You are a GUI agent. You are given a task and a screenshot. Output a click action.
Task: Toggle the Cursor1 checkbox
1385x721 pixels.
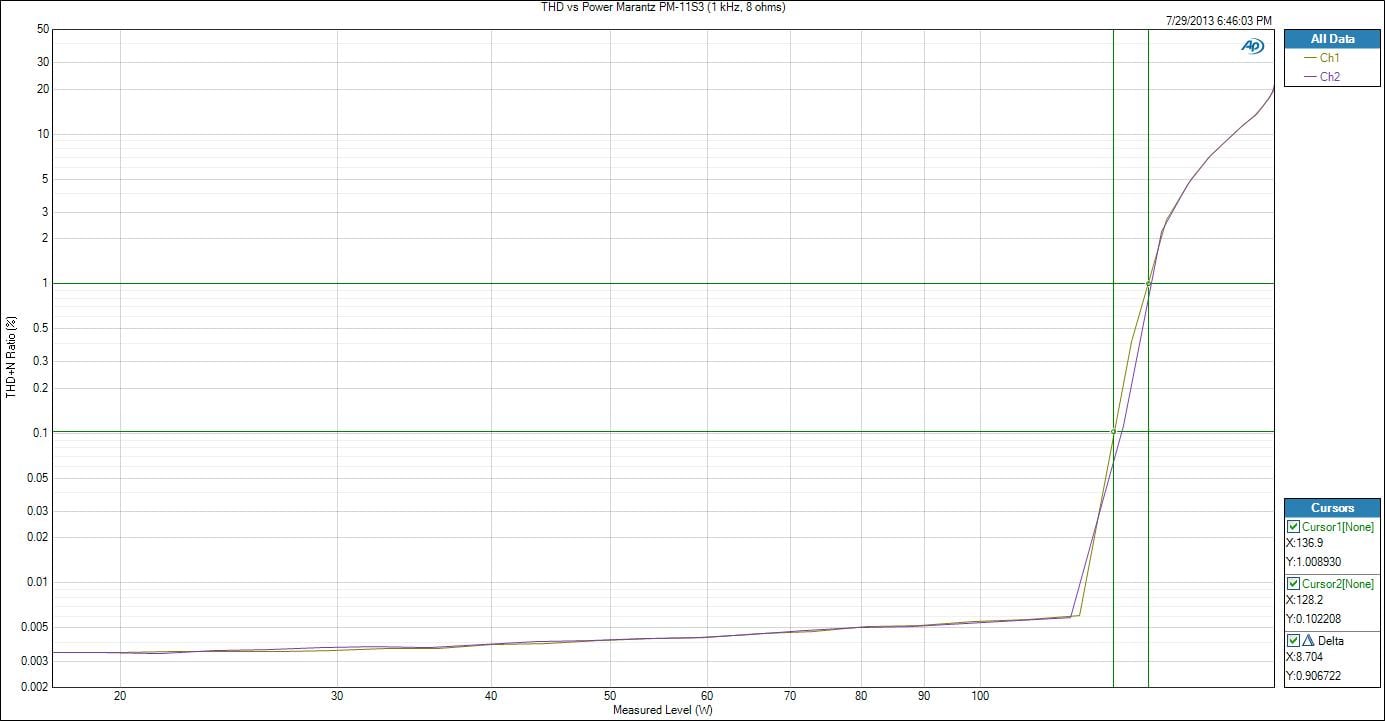1293,527
